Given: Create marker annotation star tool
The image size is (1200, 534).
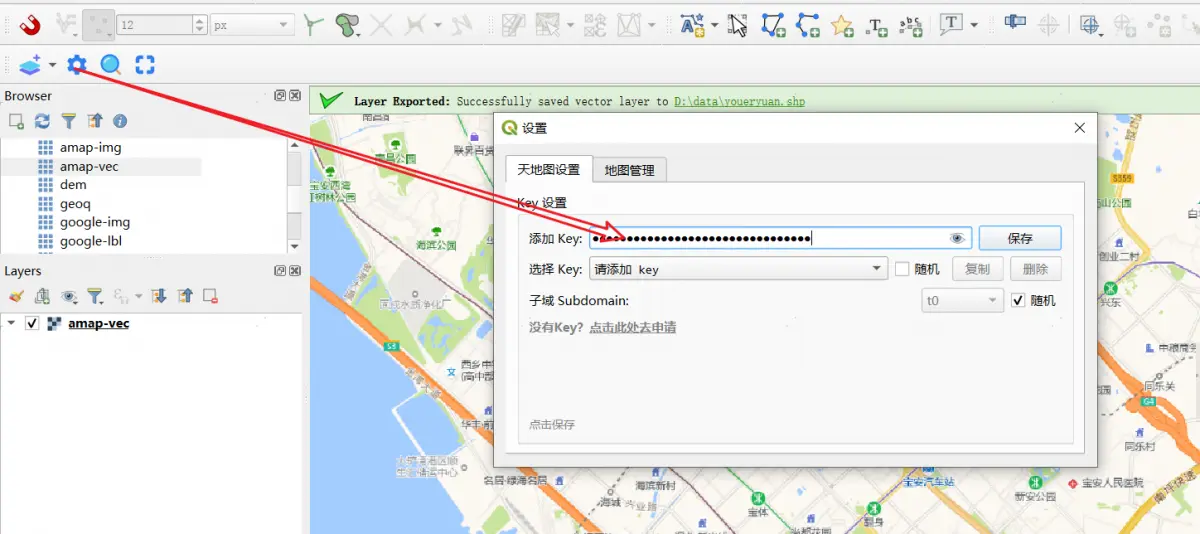Looking at the screenshot, I should tap(842, 24).
